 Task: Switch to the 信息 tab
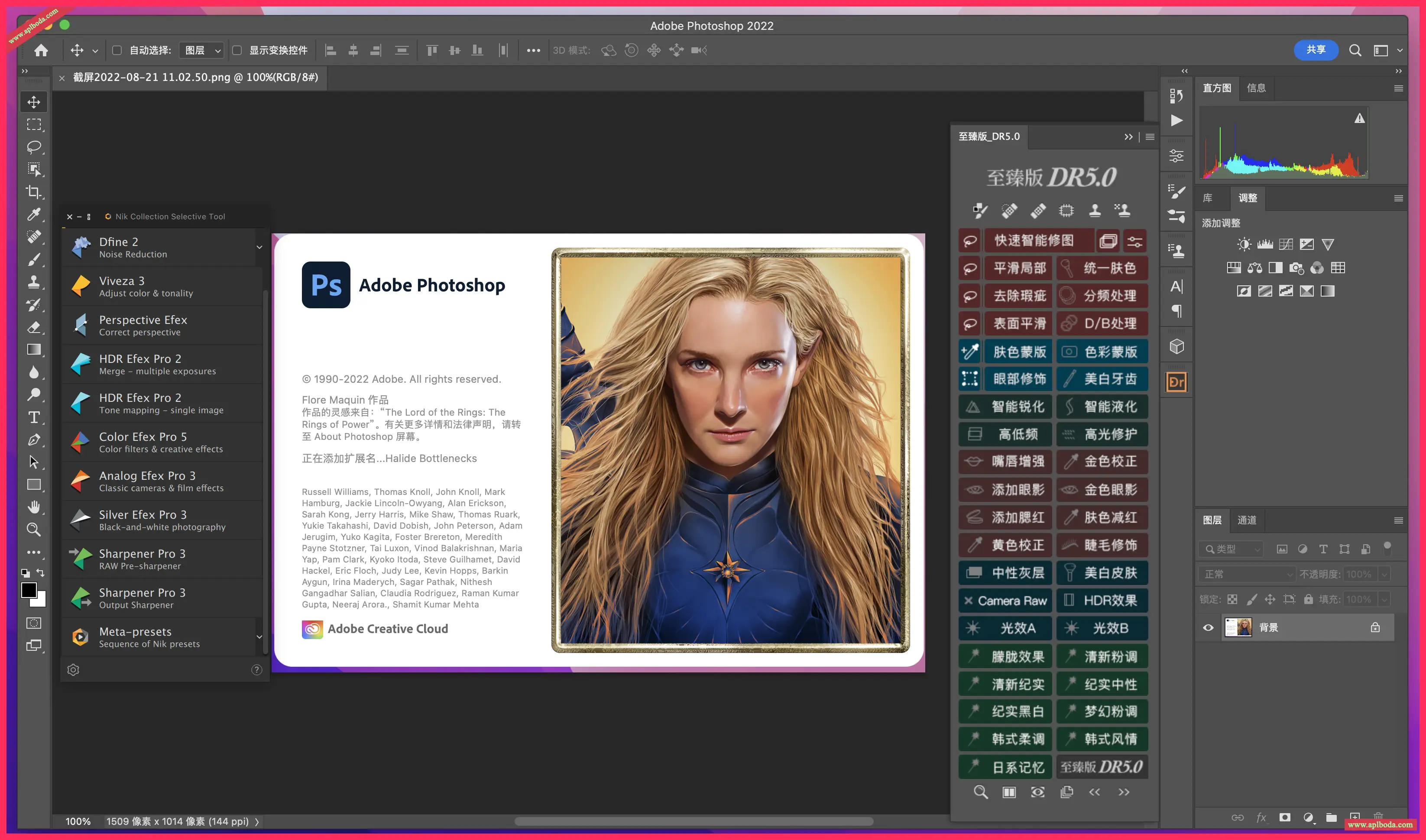[1256, 88]
